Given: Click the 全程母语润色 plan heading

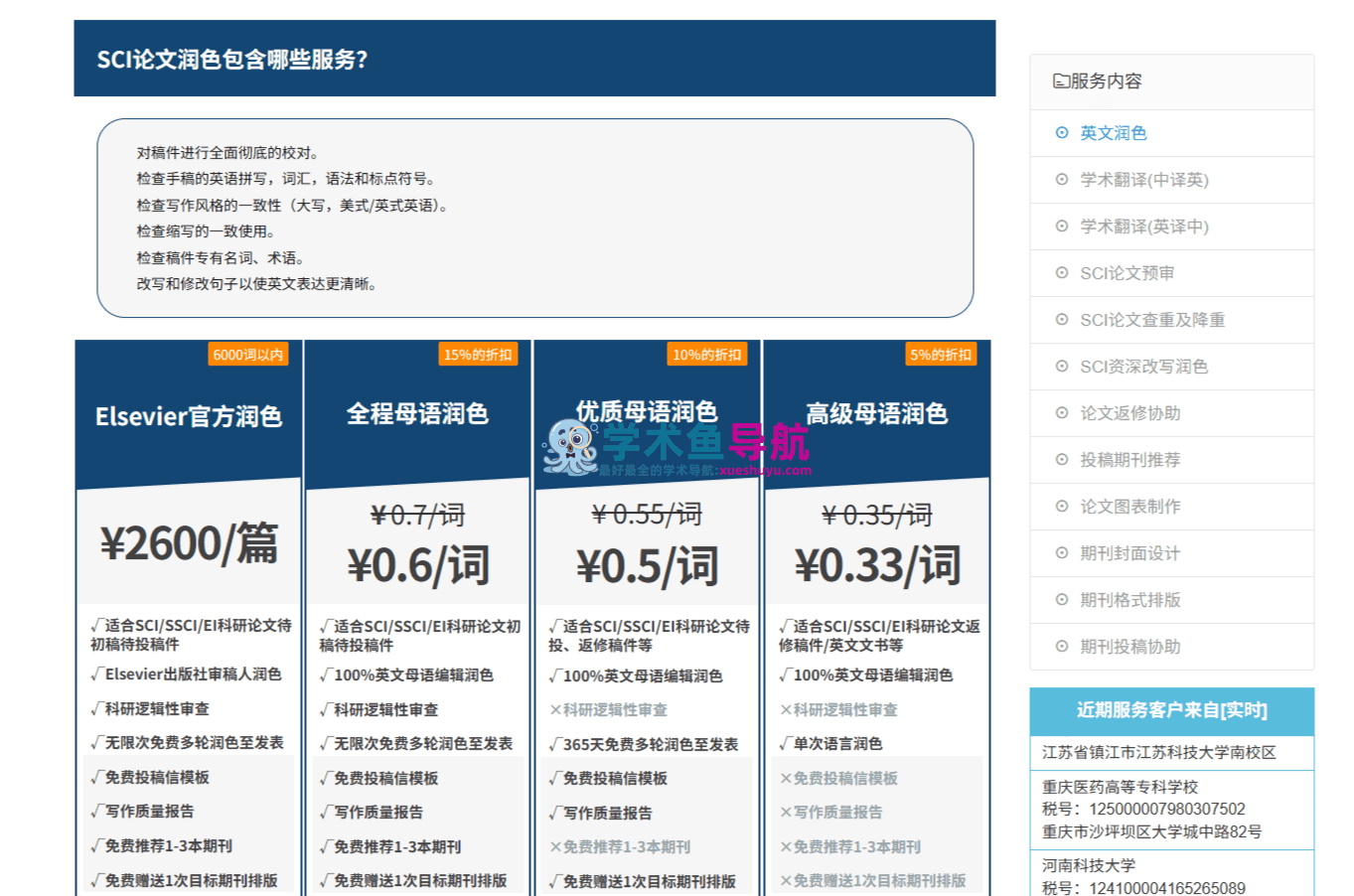Looking at the screenshot, I should click(x=417, y=414).
